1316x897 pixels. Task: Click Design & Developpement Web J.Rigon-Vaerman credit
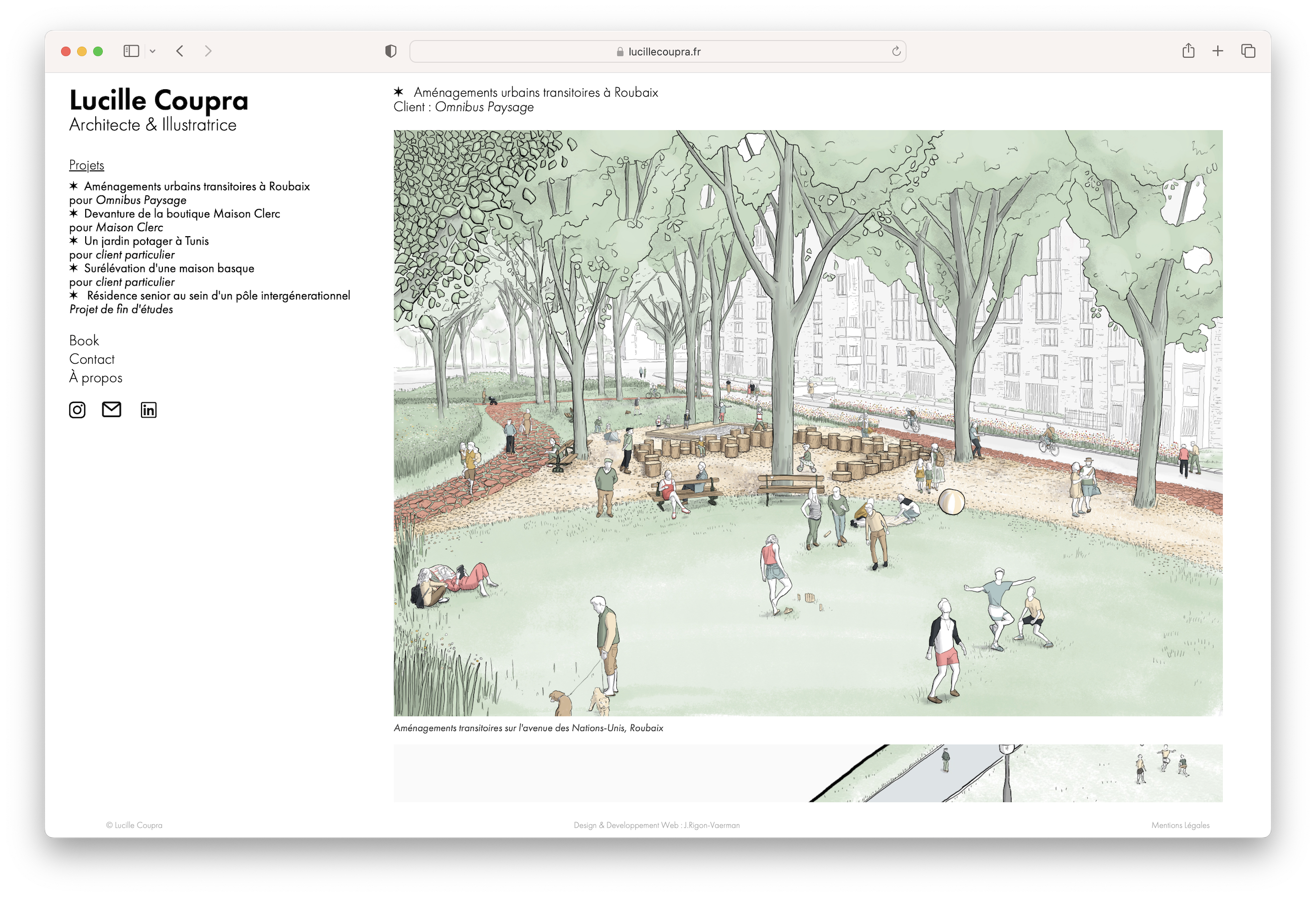(657, 825)
